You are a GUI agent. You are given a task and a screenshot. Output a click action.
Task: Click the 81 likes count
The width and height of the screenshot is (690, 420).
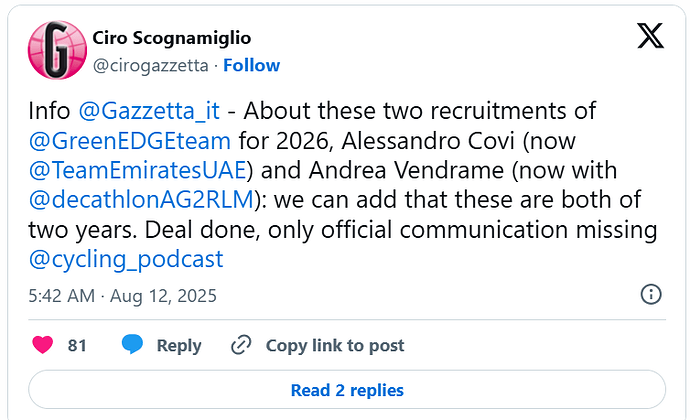tap(77, 345)
